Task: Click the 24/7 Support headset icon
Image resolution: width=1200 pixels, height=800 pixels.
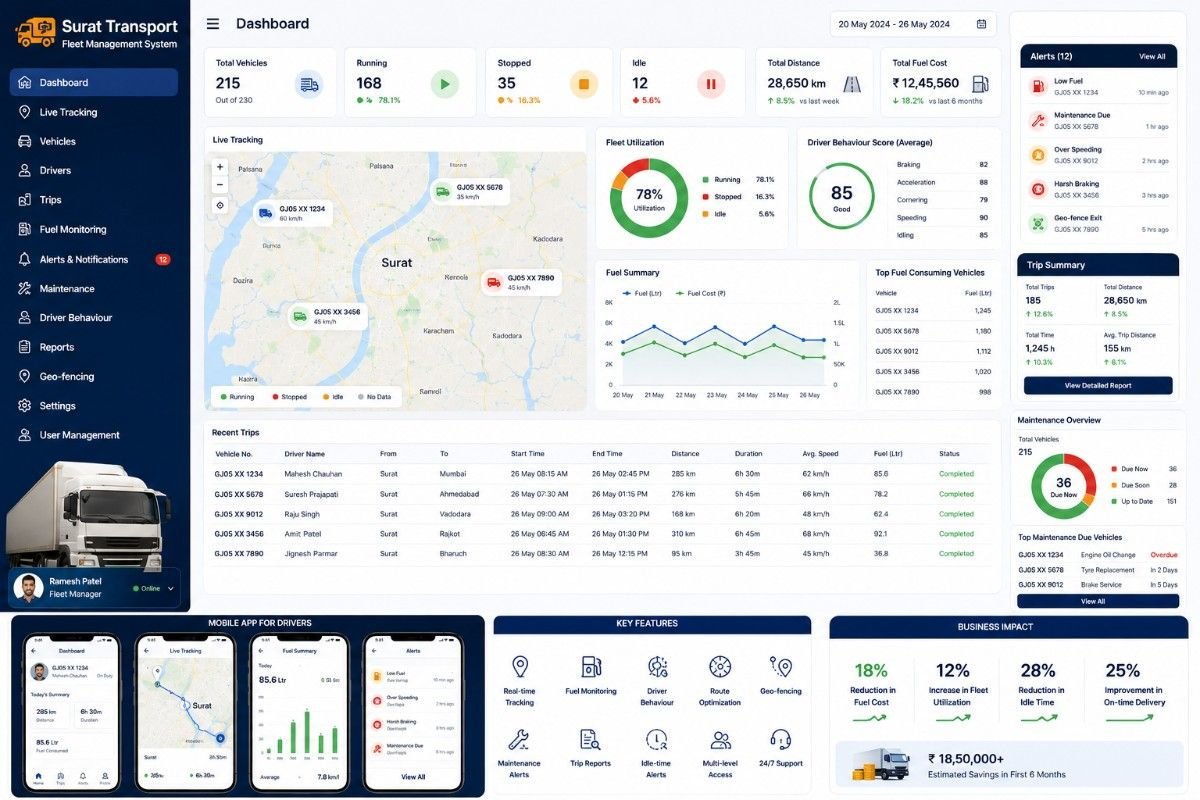Action: (781, 740)
